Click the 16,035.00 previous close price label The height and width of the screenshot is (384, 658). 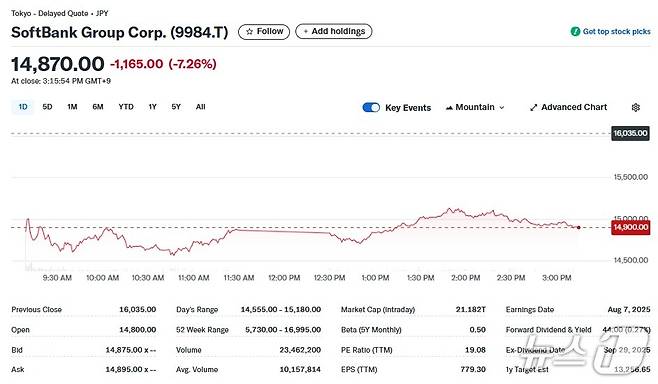coord(630,133)
